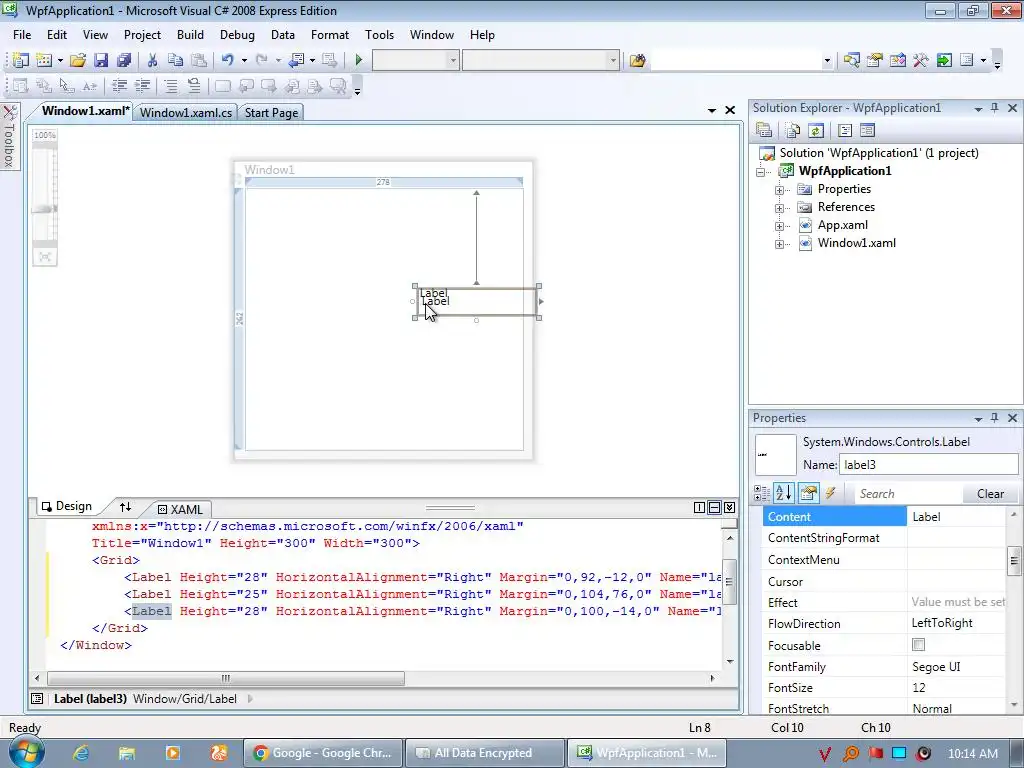Click the Undo arrow icon
Screen dimensions: 1024x768
click(x=227, y=60)
